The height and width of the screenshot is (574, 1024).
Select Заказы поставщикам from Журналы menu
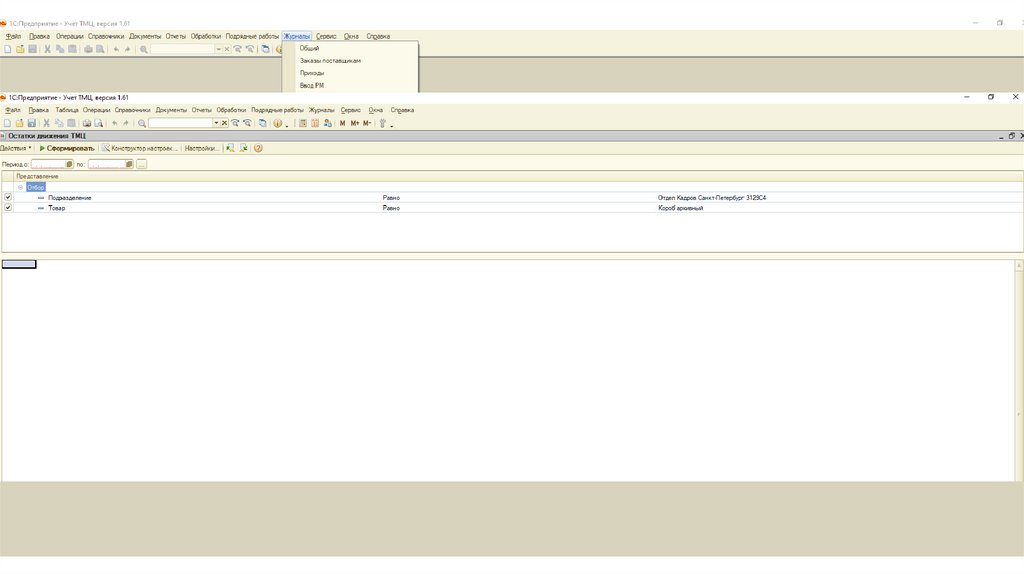[x=330, y=61]
